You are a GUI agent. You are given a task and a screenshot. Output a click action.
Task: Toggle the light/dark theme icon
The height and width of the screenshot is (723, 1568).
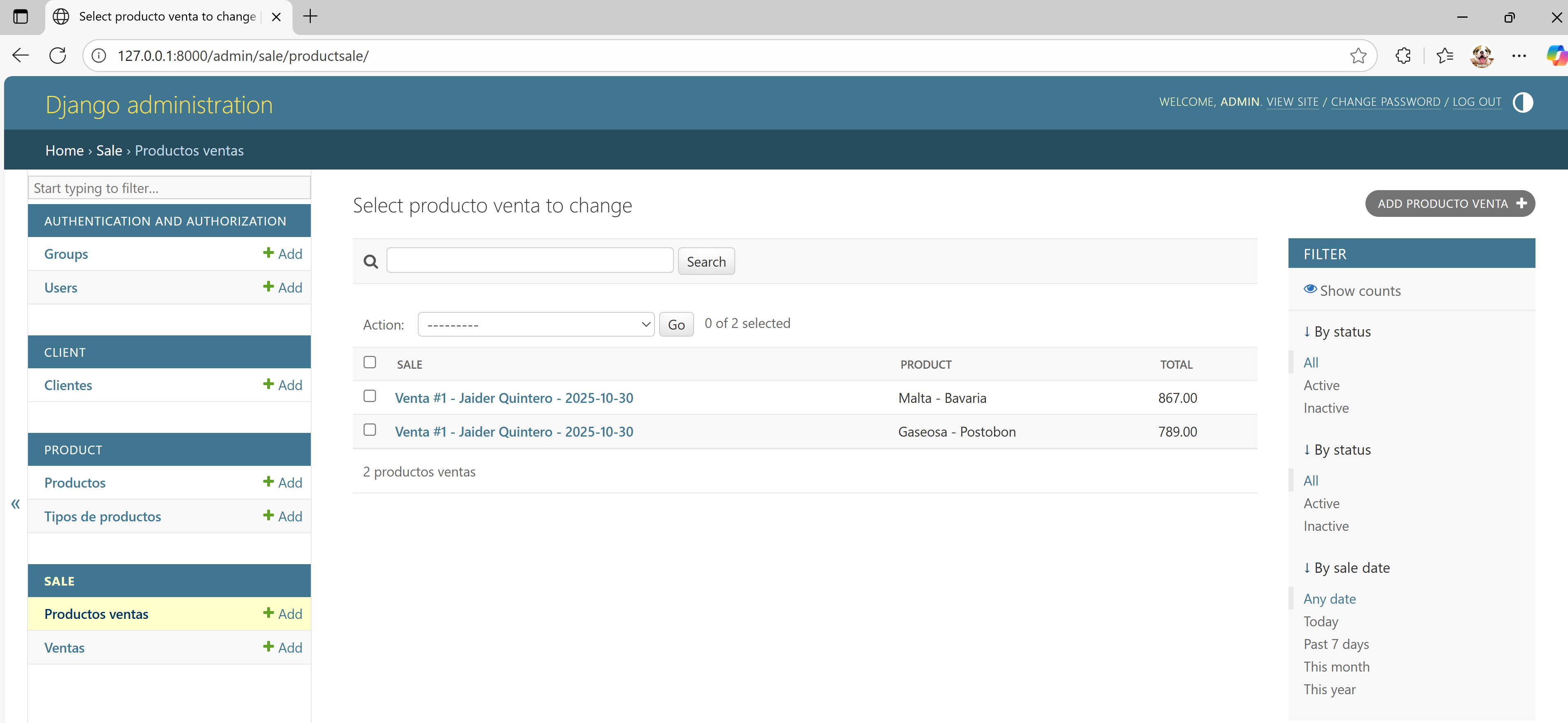tap(1522, 102)
